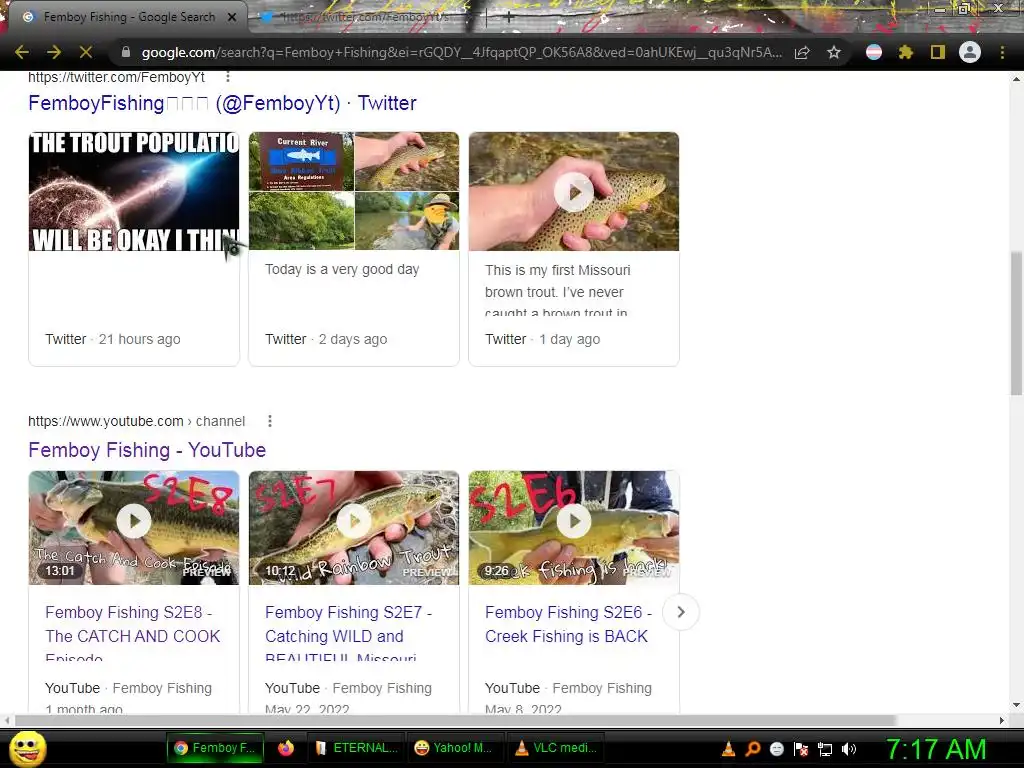Click the padlock site info icon

(x=126, y=52)
